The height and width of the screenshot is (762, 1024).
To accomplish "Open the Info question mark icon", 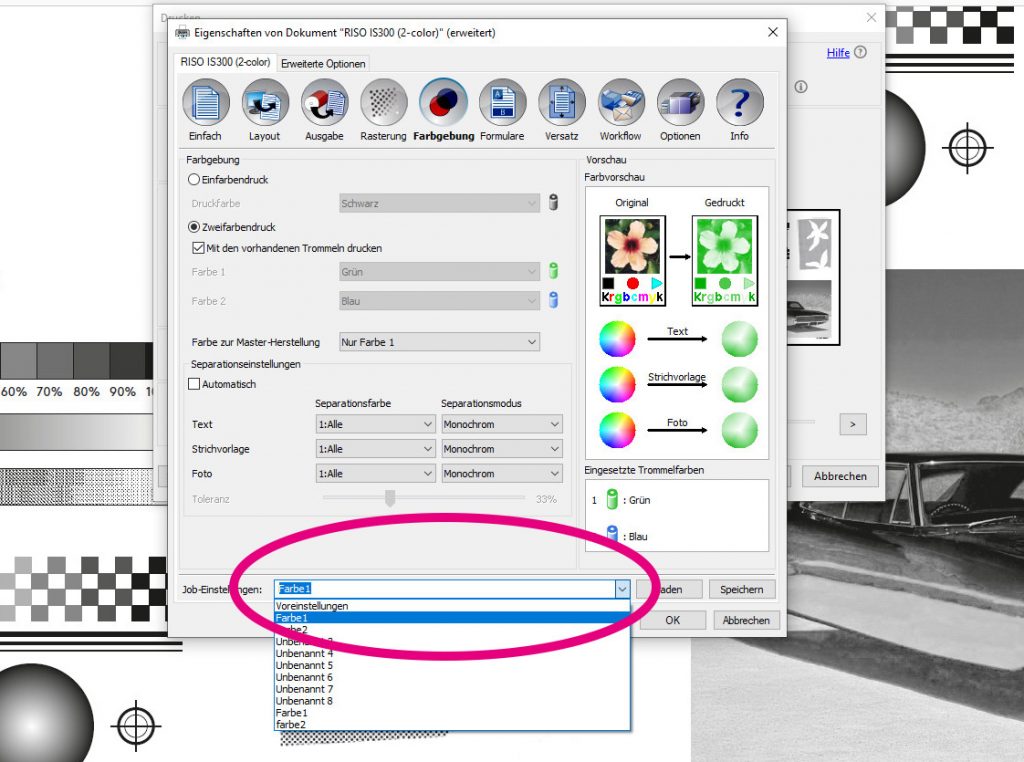I will [739, 103].
